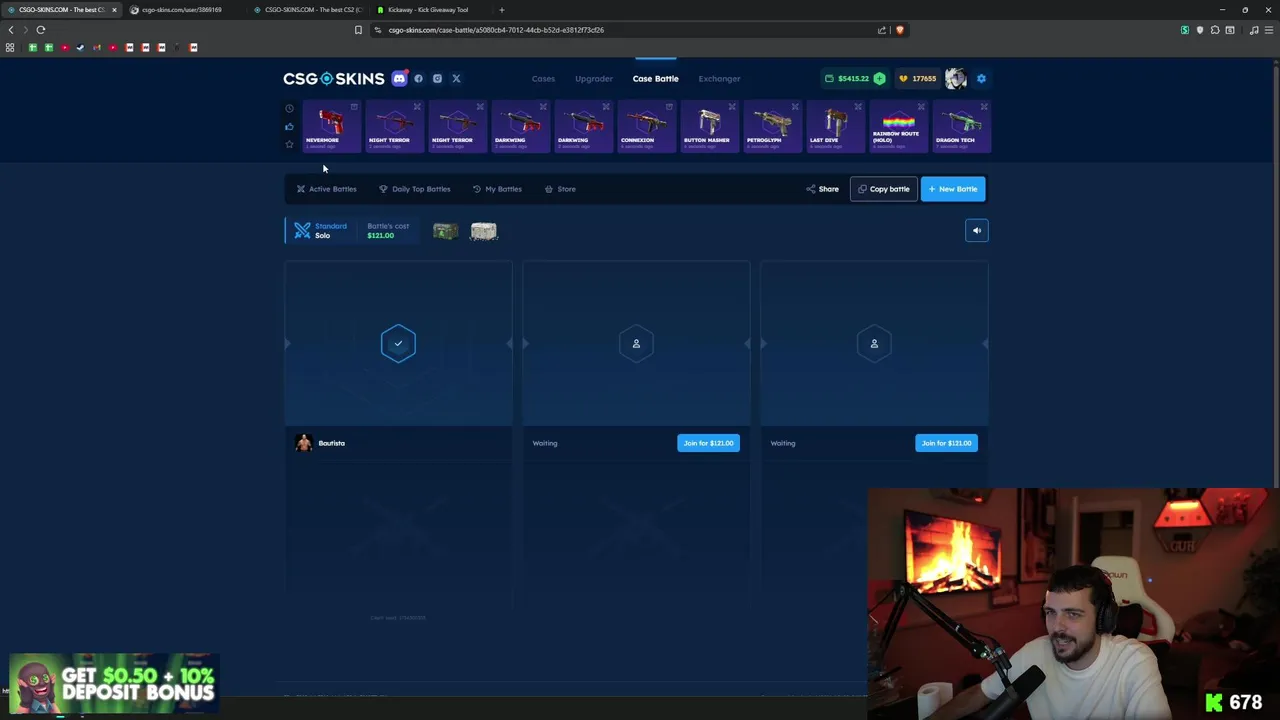Open the Button Masher drop card
Viewport: 1280px width, 720px height.
709,127
